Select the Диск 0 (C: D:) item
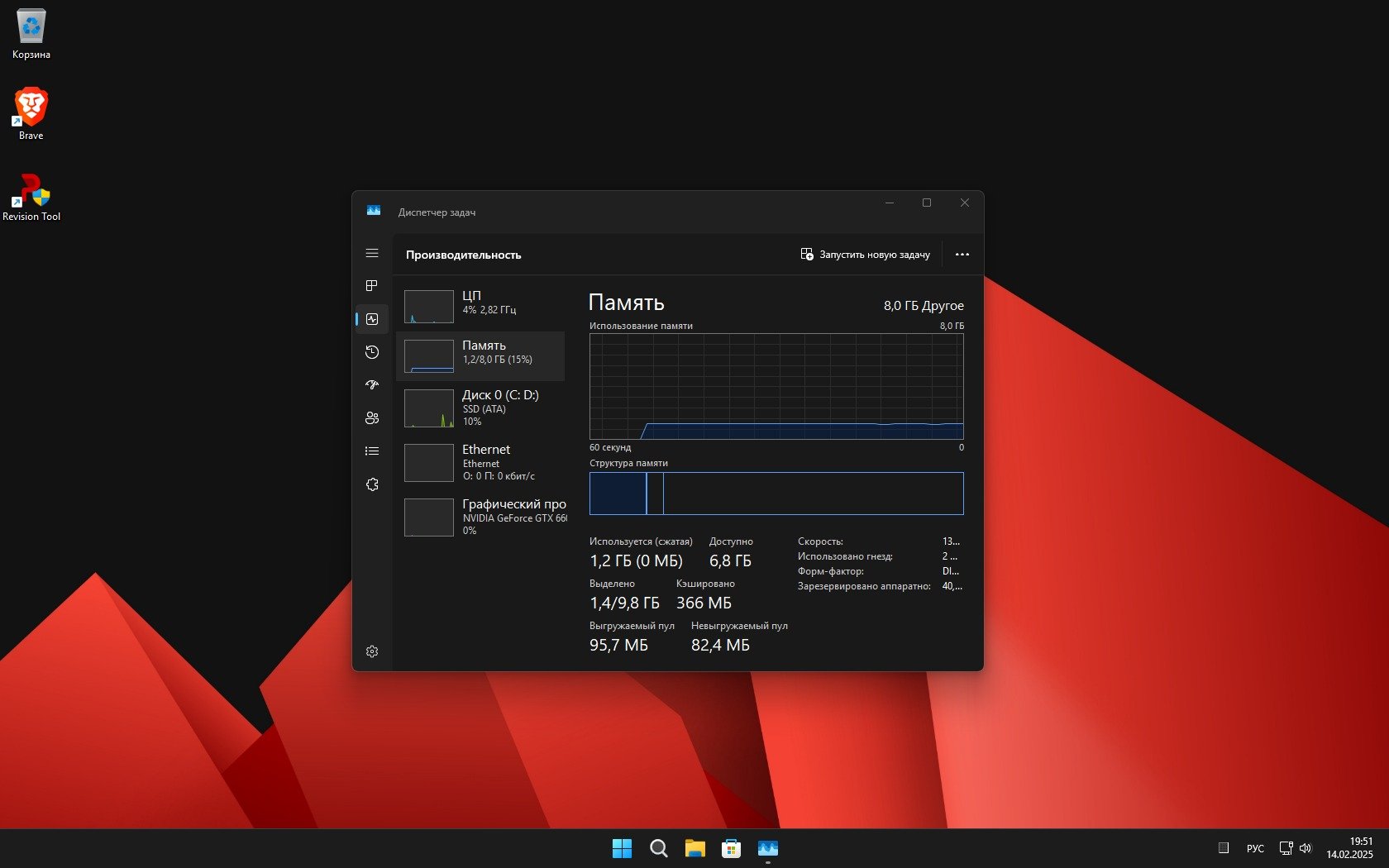 [x=480, y=408]
